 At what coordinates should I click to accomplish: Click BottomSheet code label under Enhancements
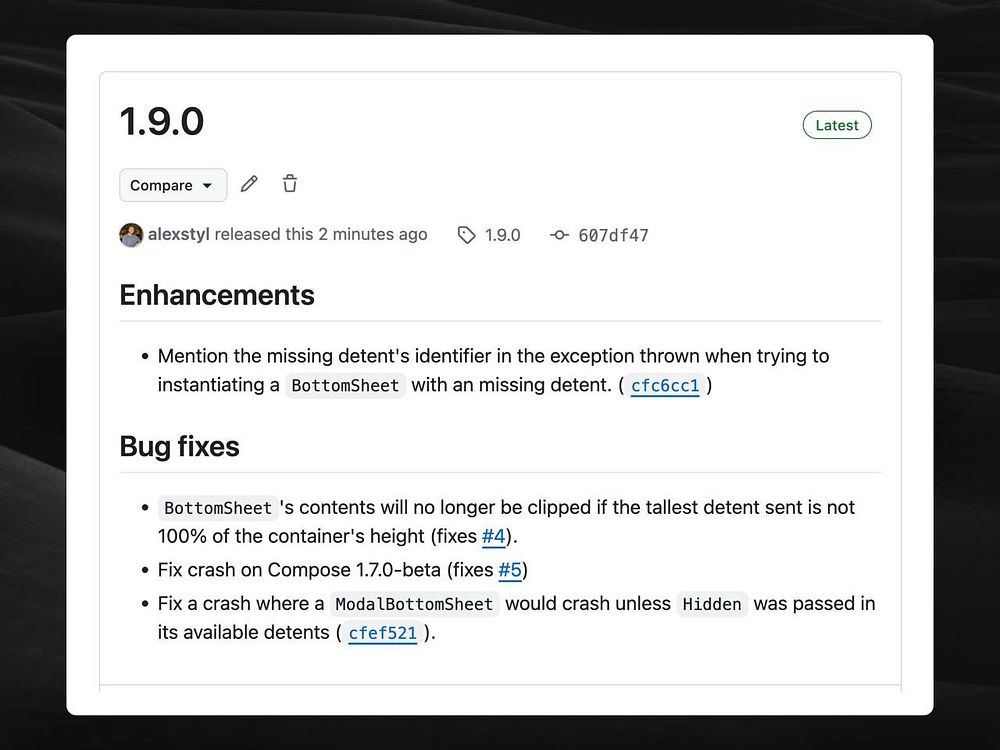point(345,386)
